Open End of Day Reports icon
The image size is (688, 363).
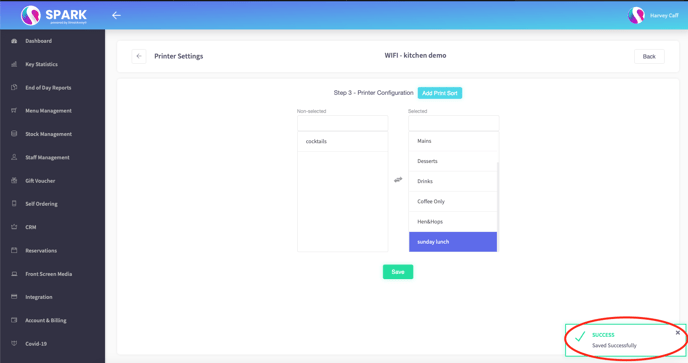click(x=14, y=87)
